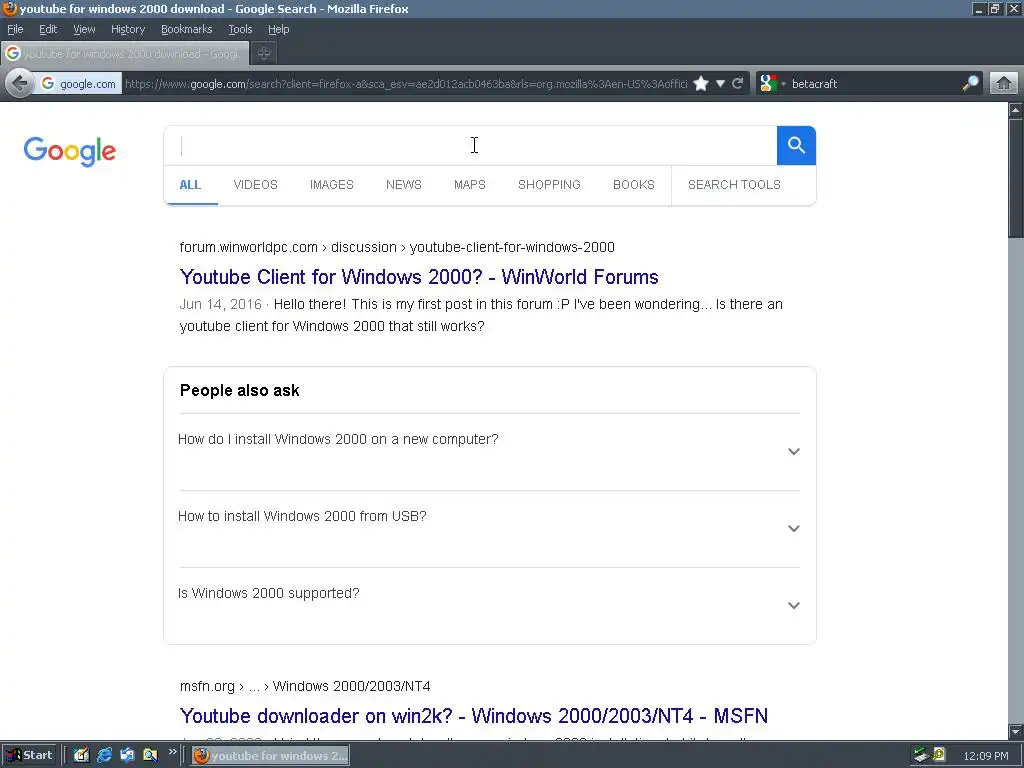Go back using the Firefox back arrow

[20, 84]
